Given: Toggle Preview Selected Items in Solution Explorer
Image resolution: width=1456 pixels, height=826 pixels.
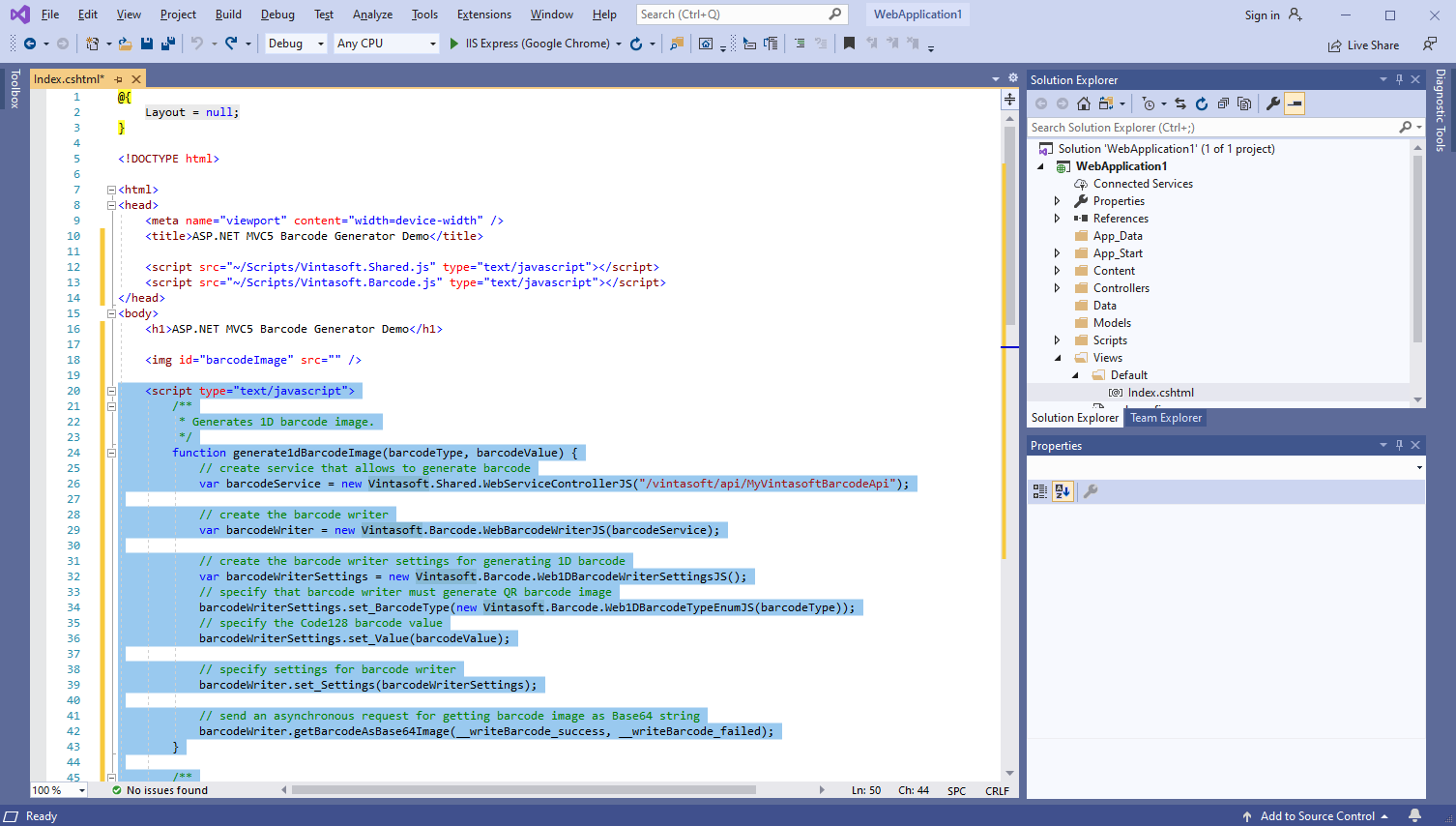Looking at the screenshot, I should pyautogui.click(x=1295, y=103).
